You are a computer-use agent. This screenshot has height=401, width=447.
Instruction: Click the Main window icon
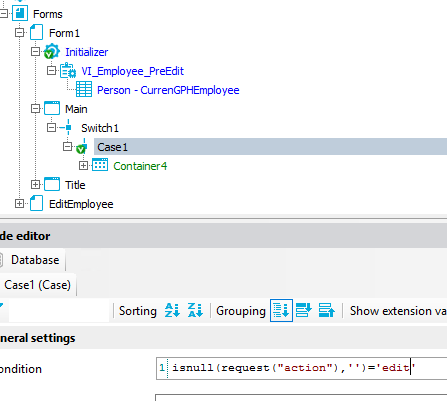coord(52,108)
